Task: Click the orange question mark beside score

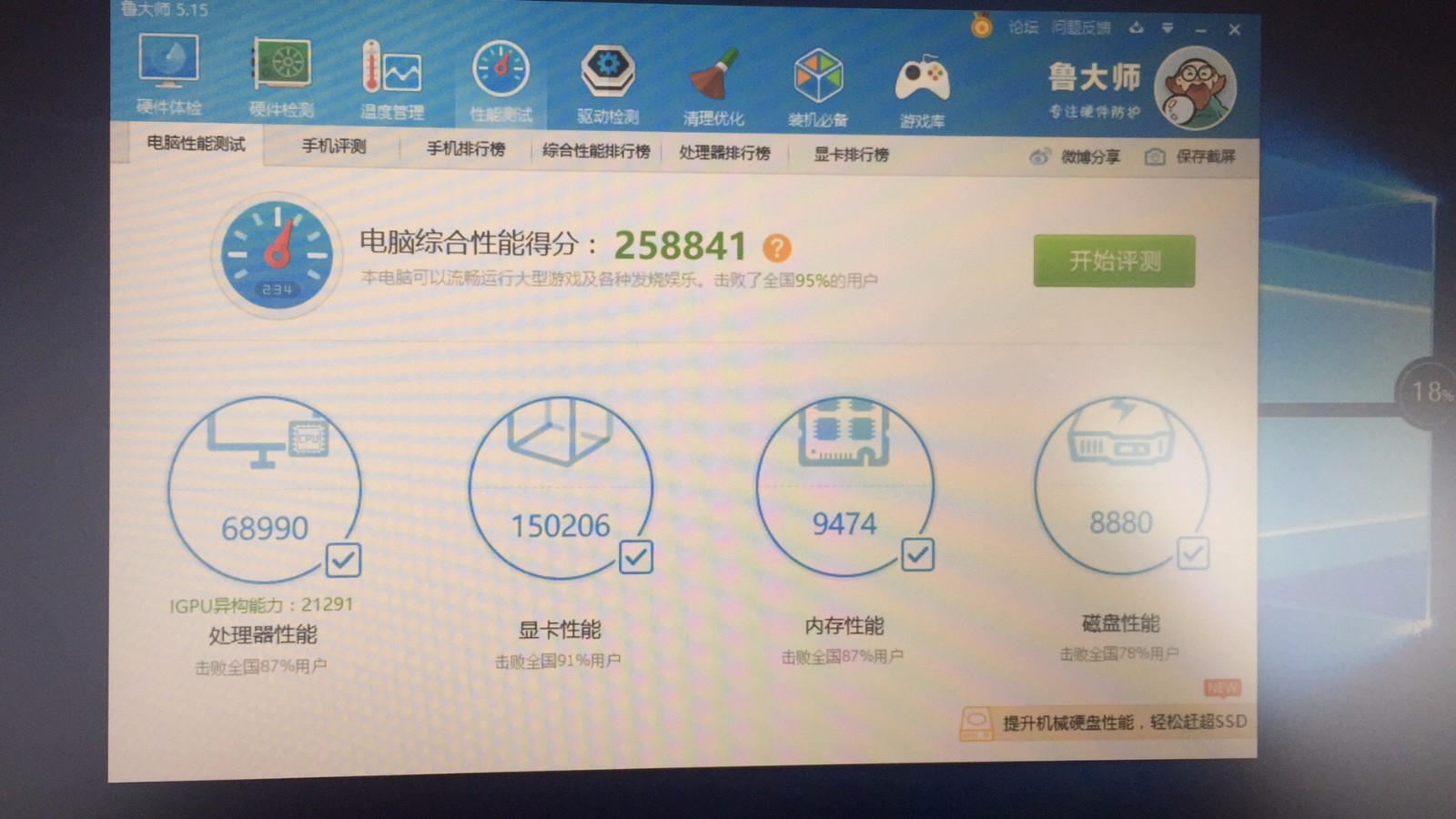Action: click(776, 248)
